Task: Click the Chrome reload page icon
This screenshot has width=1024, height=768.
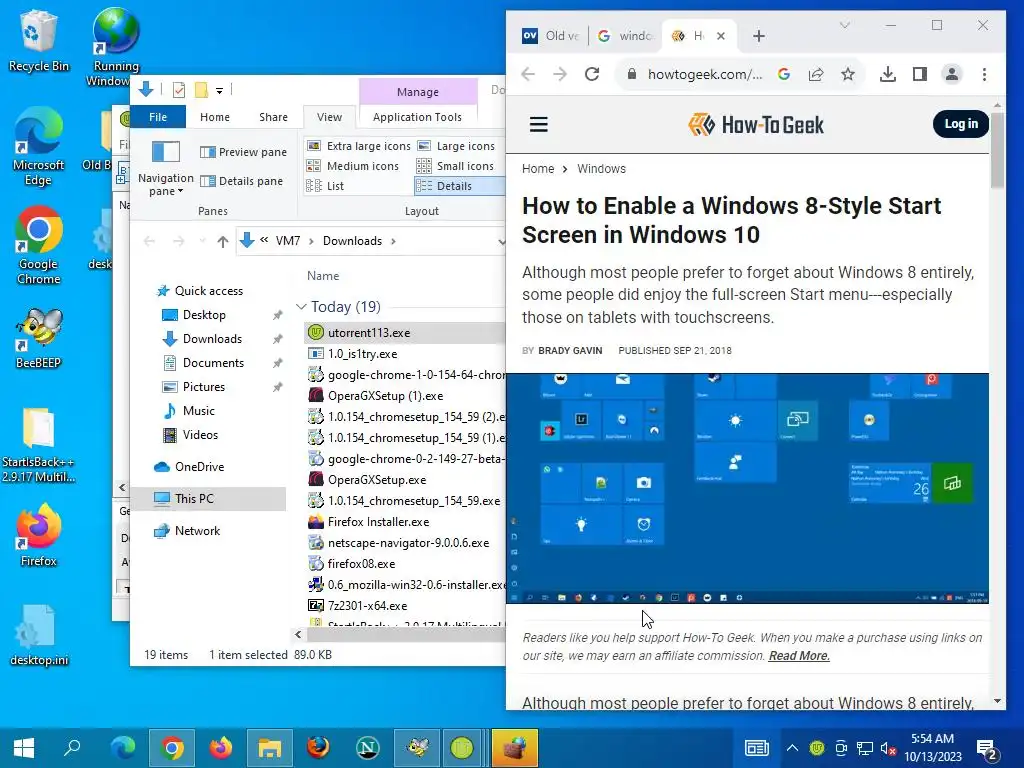Action: 592,74
